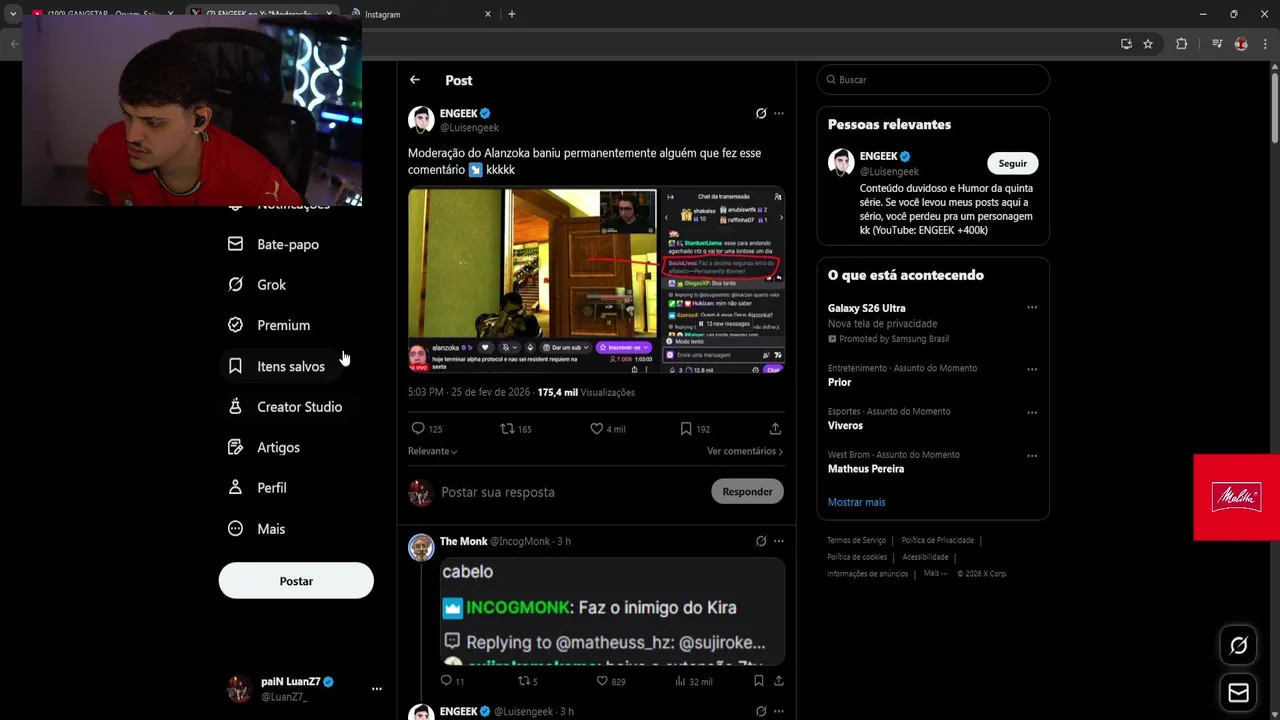Share the main ENGEEK post
Viewport: 1280px width, 720px height.
click(775, 429)
